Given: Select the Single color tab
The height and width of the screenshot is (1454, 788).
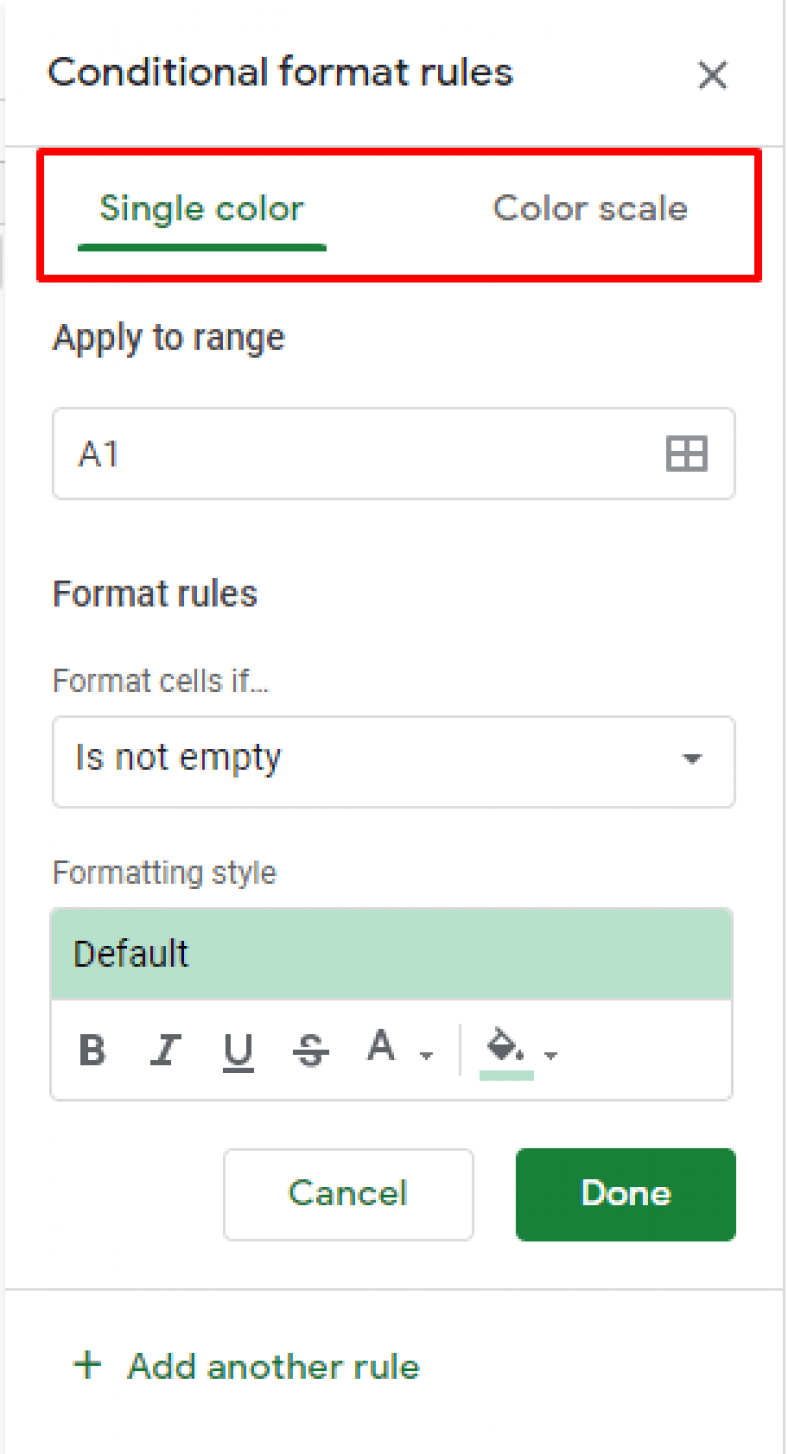Looking at the screenshot, I should [x=201, y=208].
